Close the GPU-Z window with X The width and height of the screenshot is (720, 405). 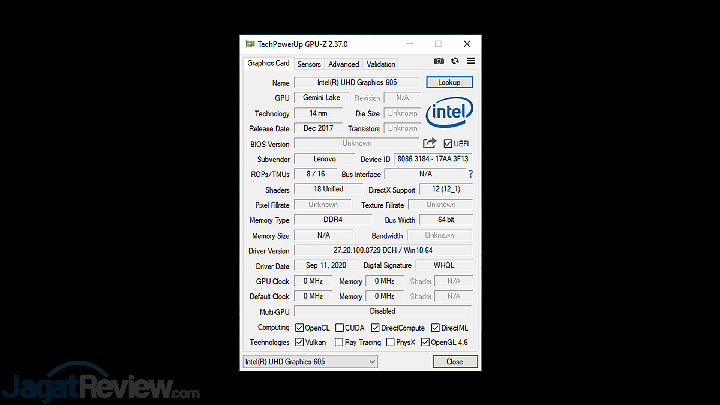[467, 44]
